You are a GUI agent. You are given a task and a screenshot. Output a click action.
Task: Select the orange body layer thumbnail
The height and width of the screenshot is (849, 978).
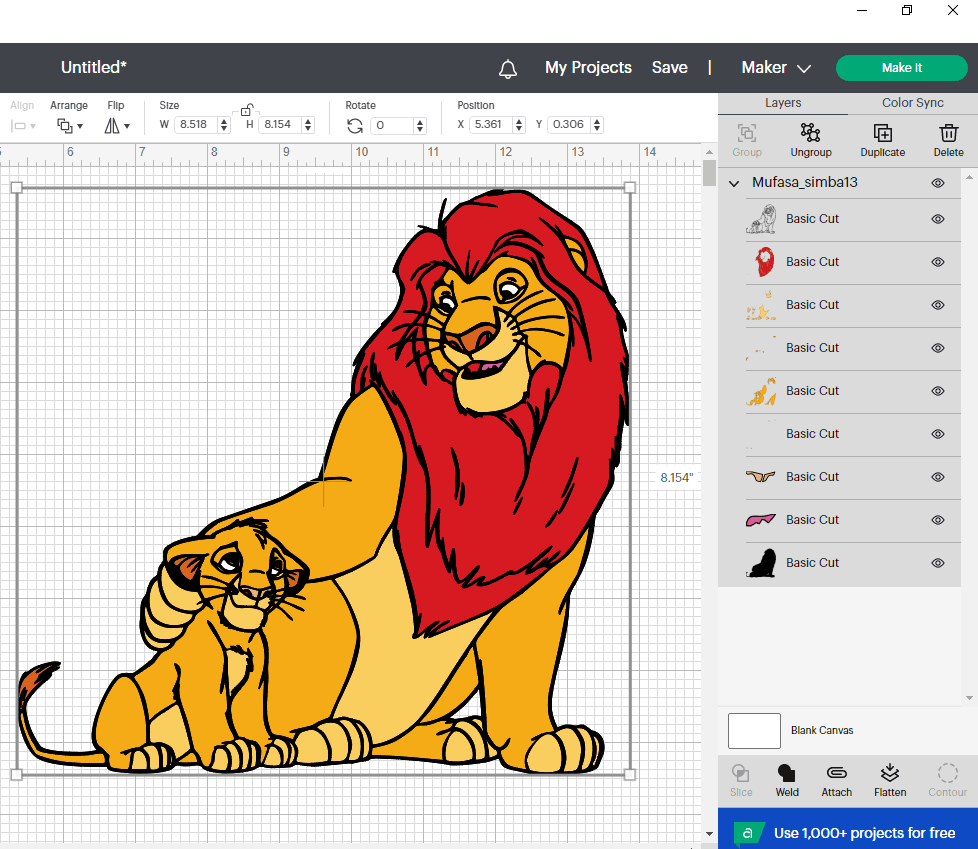(762, 391)
